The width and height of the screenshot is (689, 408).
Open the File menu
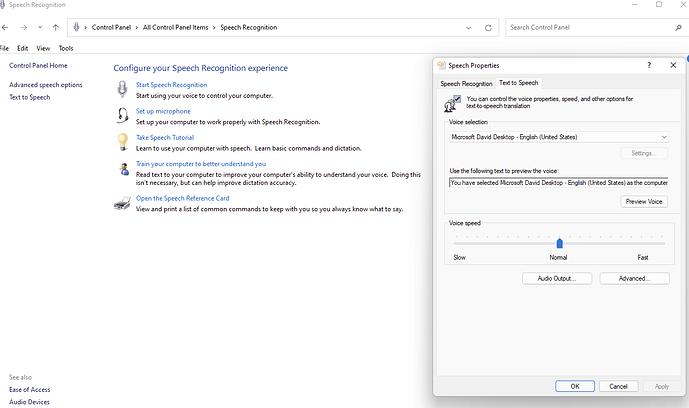[4, 48]
